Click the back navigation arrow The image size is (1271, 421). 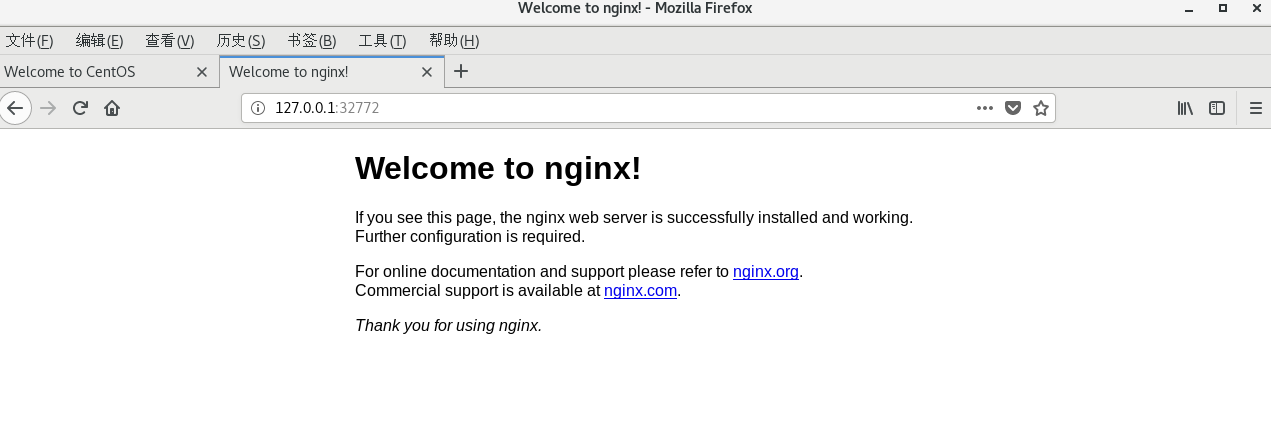coord(15,108)
